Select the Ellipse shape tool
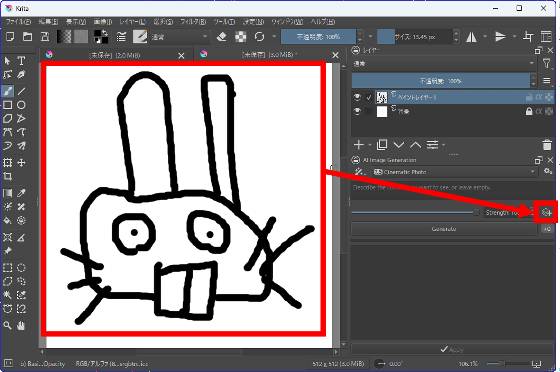 pos(21,105)
